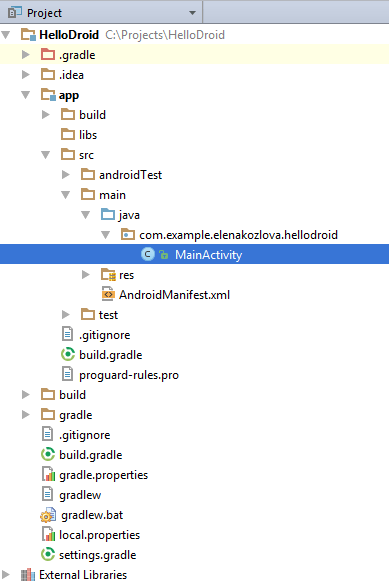Viewport: 389px width, 583px height.
Task: Click the app module folder icon
Action: (48, 94)
